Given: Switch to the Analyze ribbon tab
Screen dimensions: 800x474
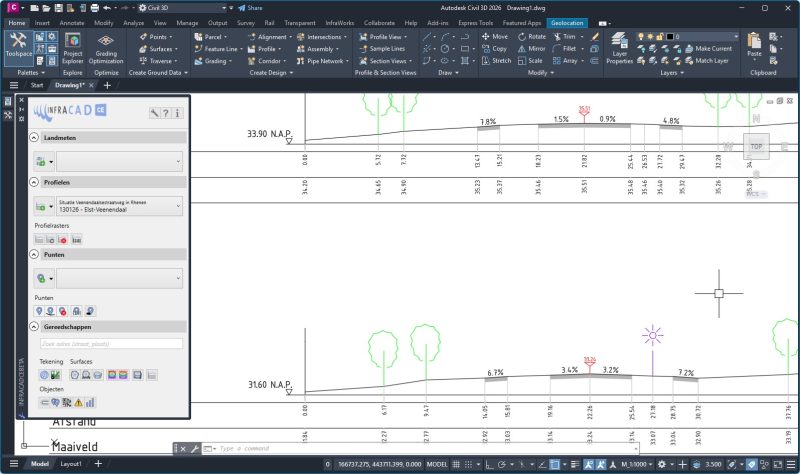Looking at the screenshot, I should pos(133,23).
